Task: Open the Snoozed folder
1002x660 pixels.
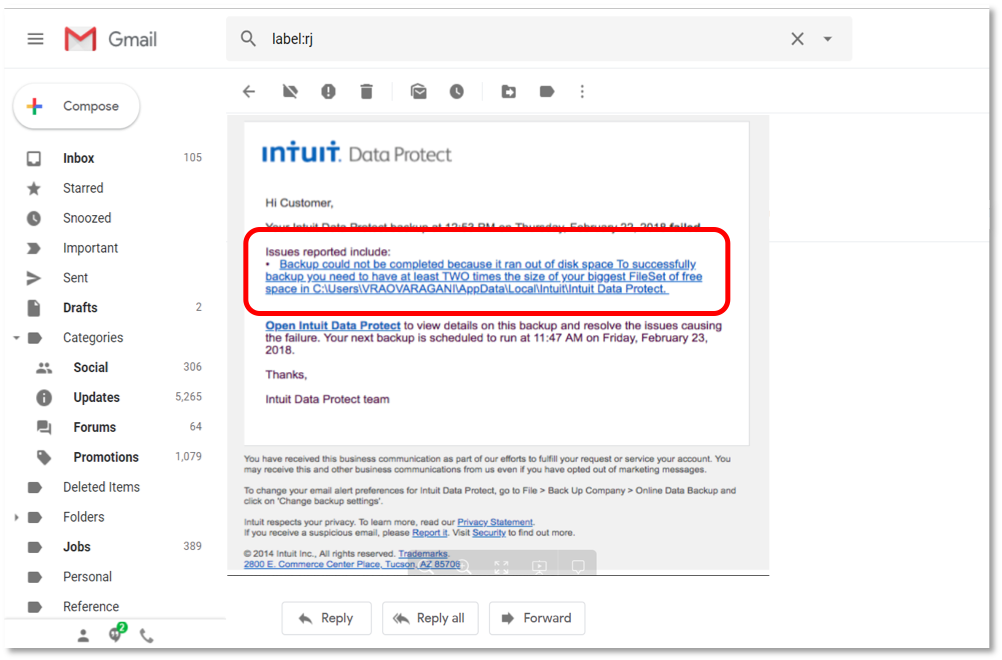Action: [86, 219]
